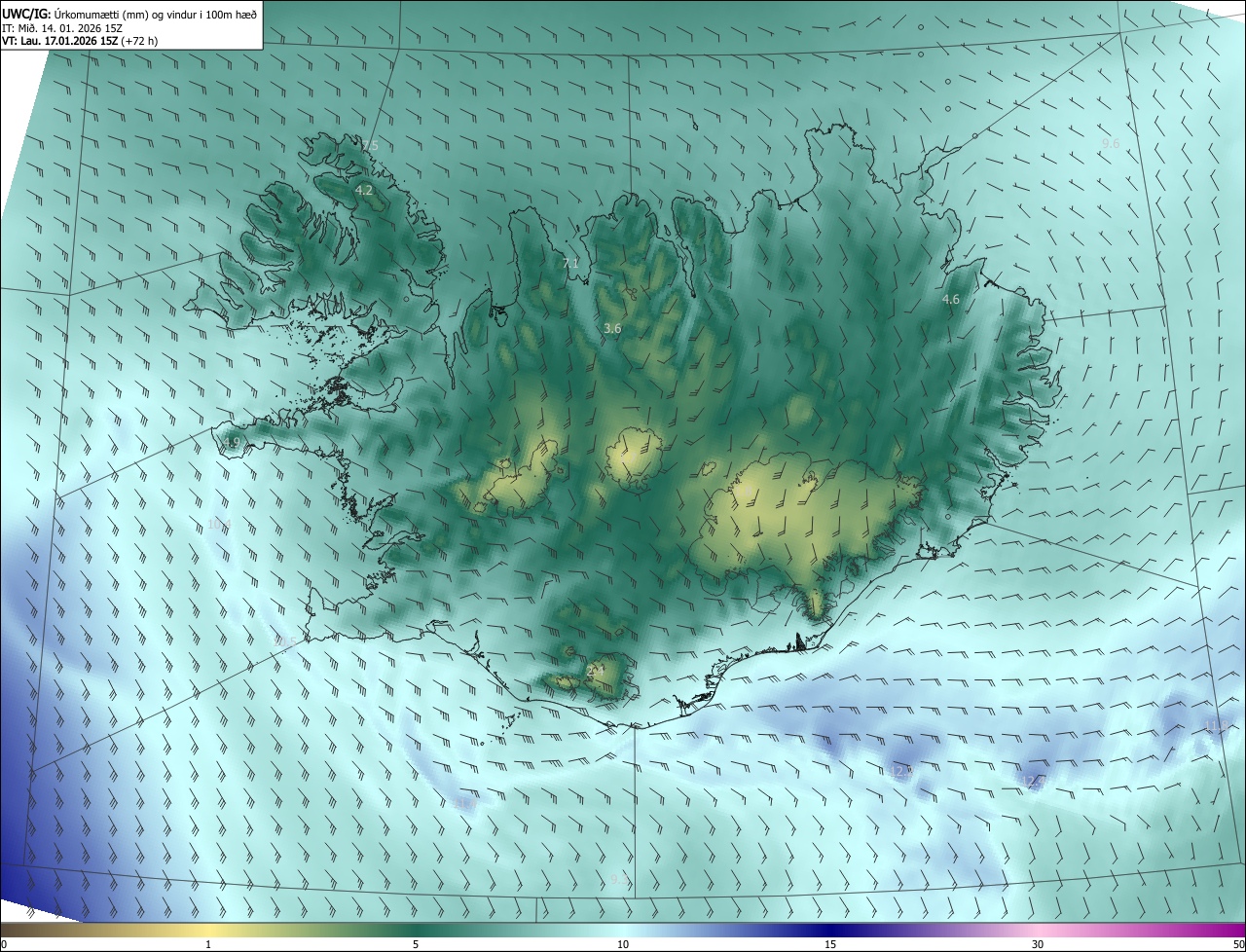Click the colorbar tick label 0
Viewport: 1246px width, 952px height.
4,944
